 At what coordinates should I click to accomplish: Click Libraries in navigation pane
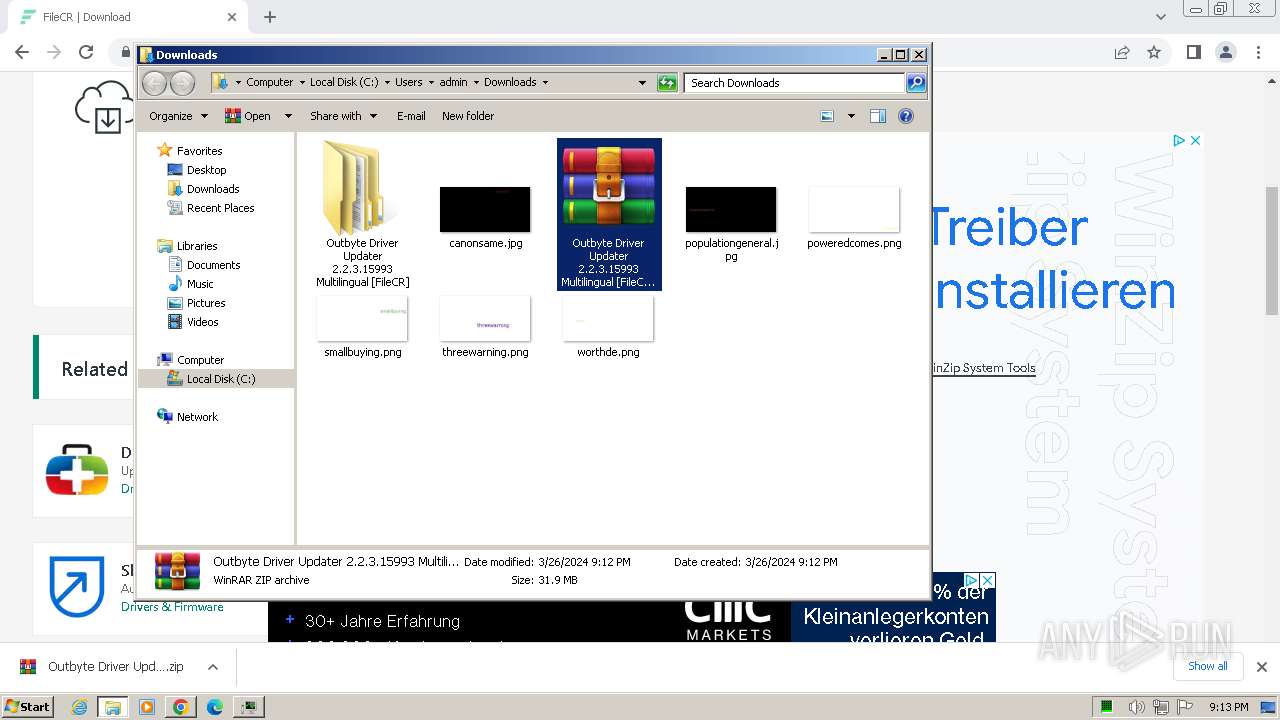point(197,246)
